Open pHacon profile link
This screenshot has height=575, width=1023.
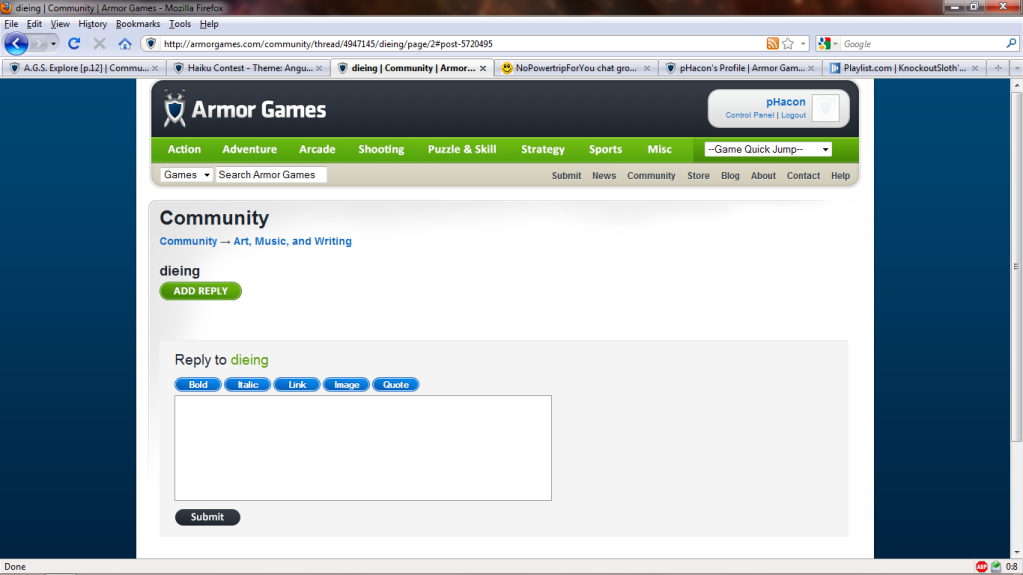coord(786,102)
